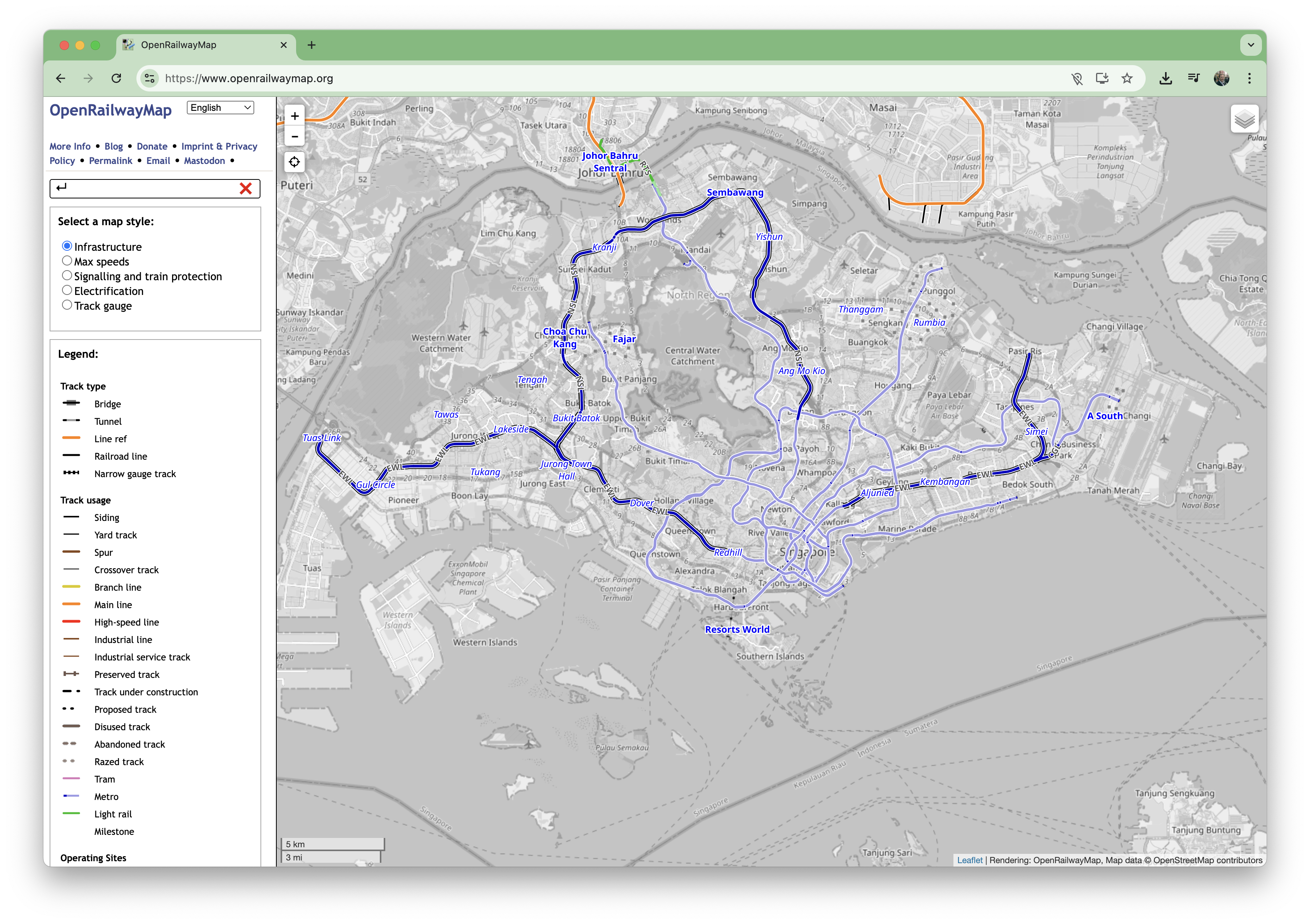Zoom in using the map plus button

295,116
